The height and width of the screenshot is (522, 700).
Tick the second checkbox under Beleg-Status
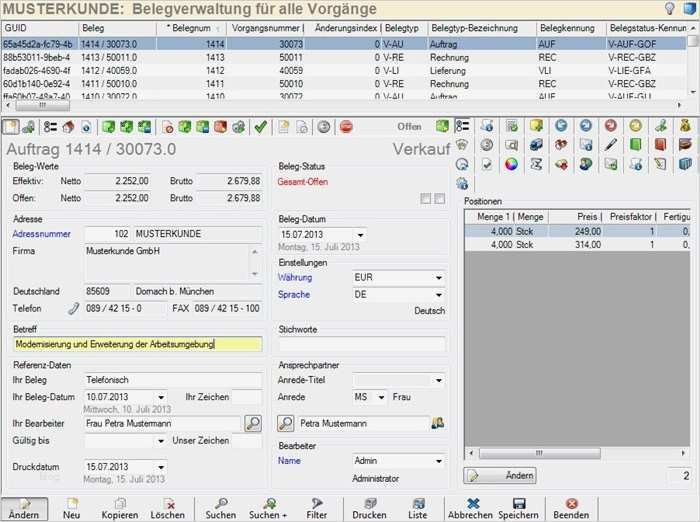(439, 199)
